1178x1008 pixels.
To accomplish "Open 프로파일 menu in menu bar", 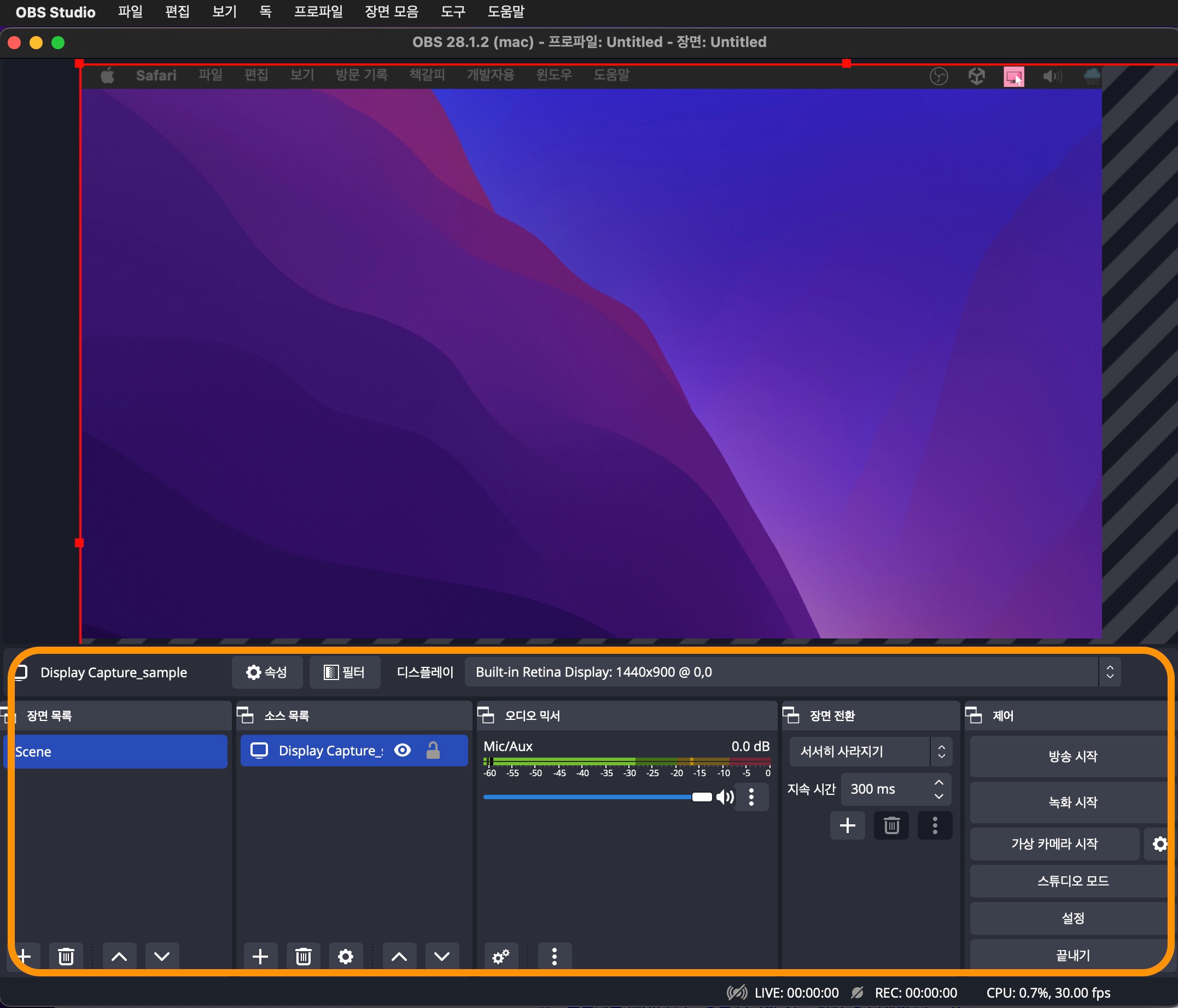I will pyautogui.click(x=318, y=12).
